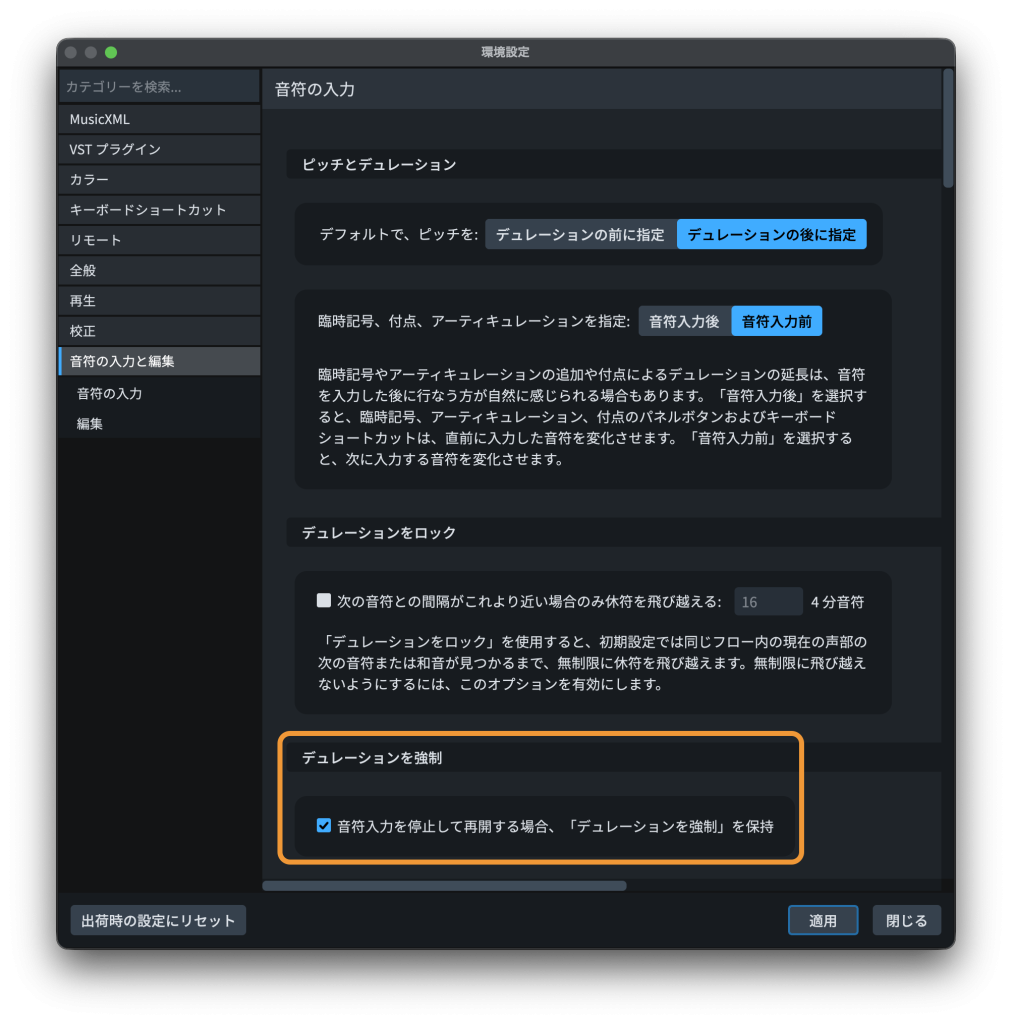Open 全般 preferences category

pos(159,270)
